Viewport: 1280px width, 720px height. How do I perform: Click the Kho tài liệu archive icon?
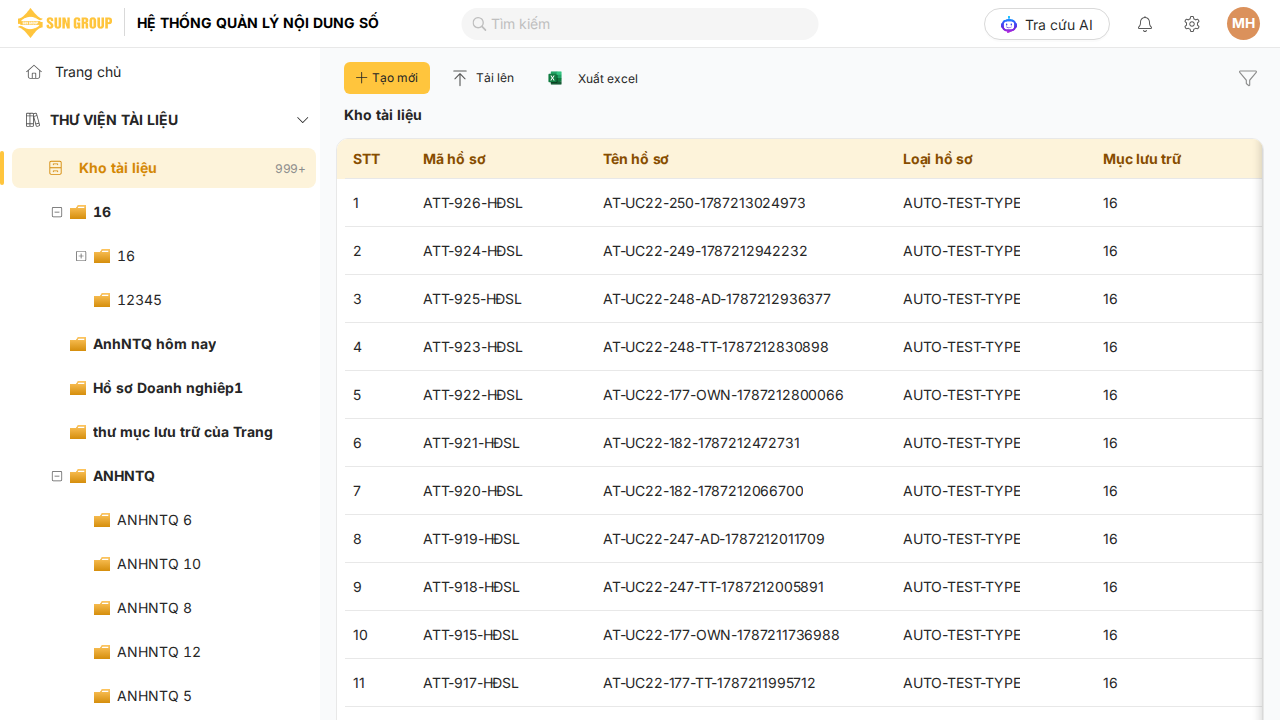pos(56,168)
